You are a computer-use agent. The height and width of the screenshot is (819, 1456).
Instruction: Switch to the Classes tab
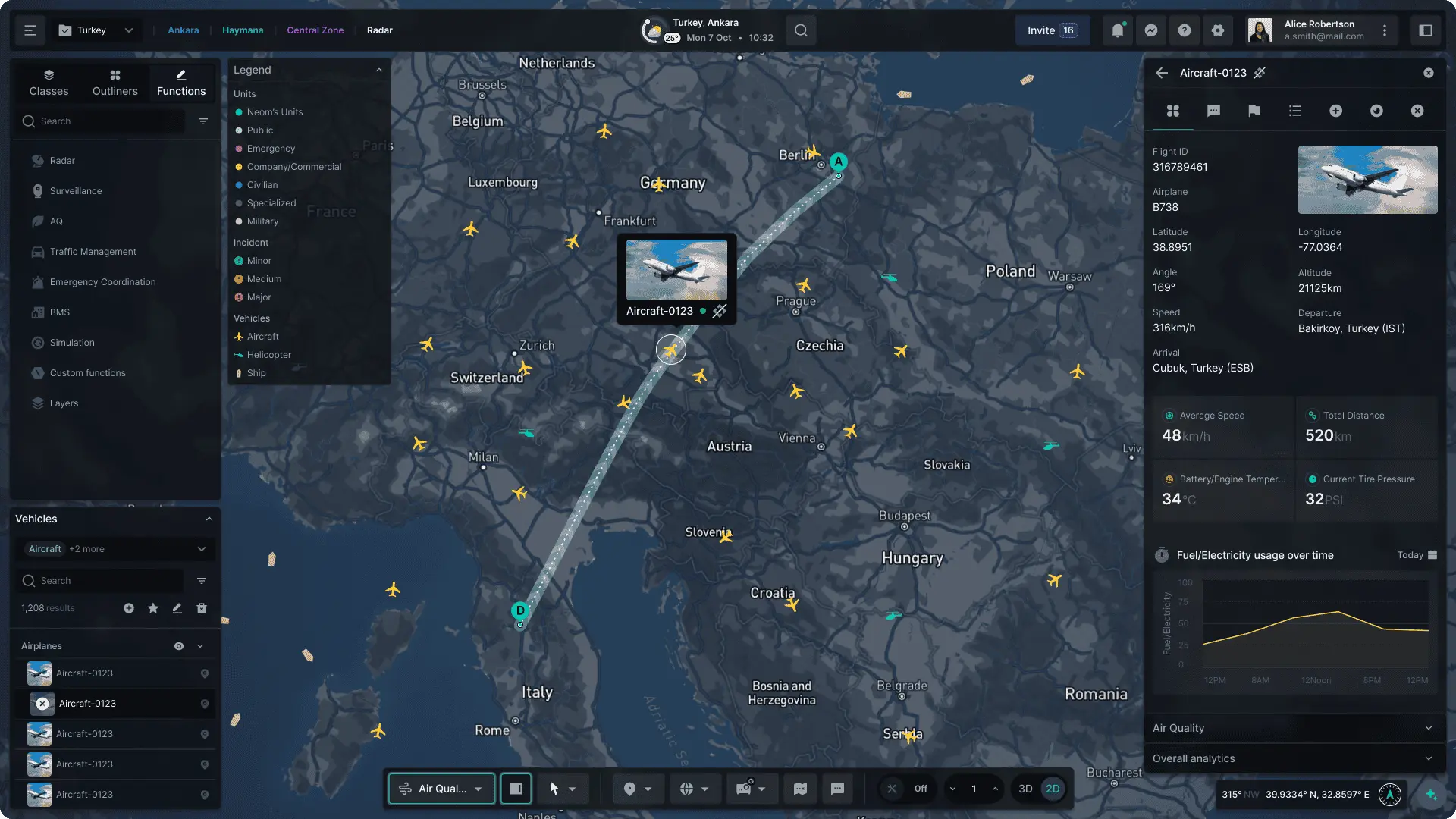tap(49, 82)
